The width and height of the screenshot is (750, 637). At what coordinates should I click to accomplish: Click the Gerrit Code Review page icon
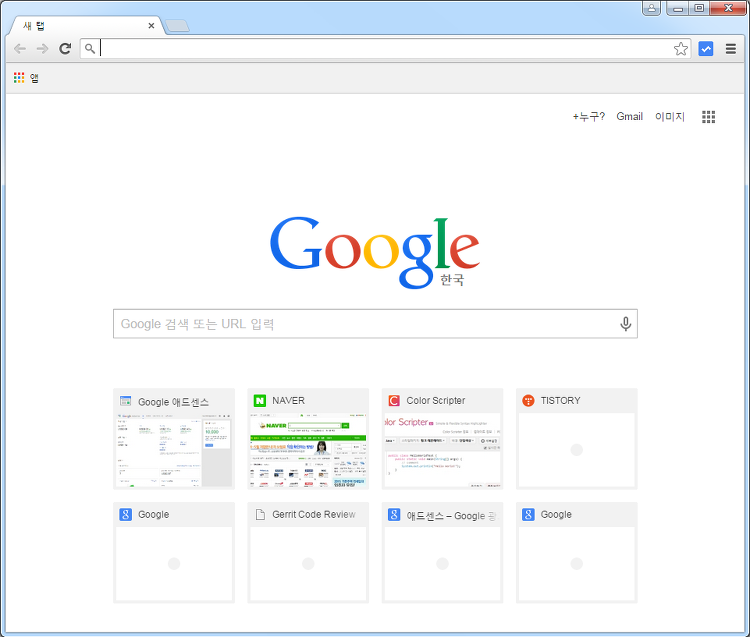click(x=260, y=515)
